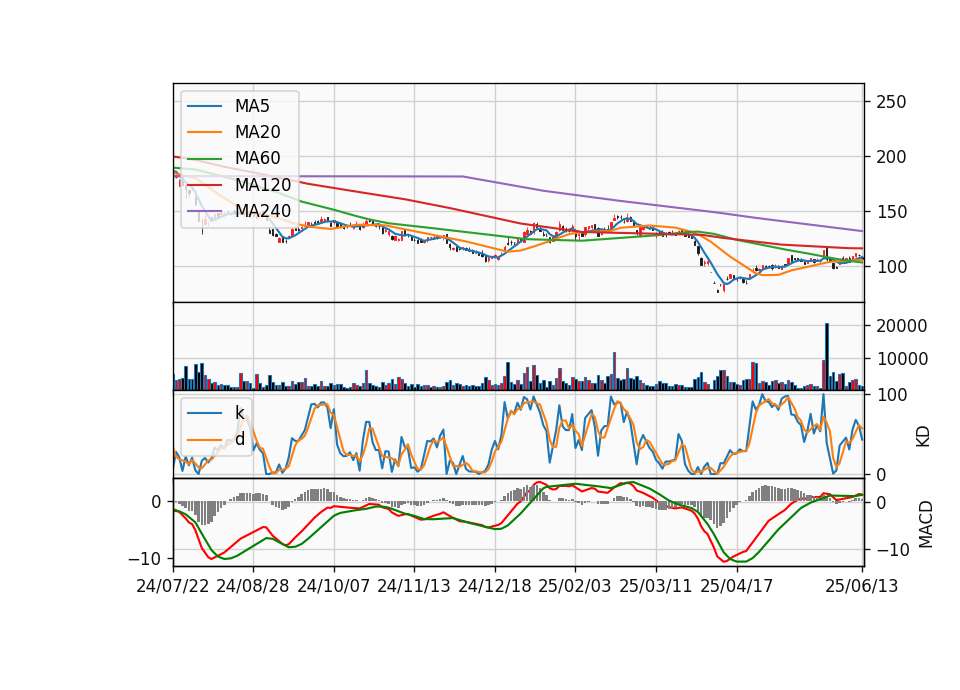The height and width of the screenshot is (690, 960).
Task: Click the 24/08/28 date axis label
Action: tap(253, 586)
